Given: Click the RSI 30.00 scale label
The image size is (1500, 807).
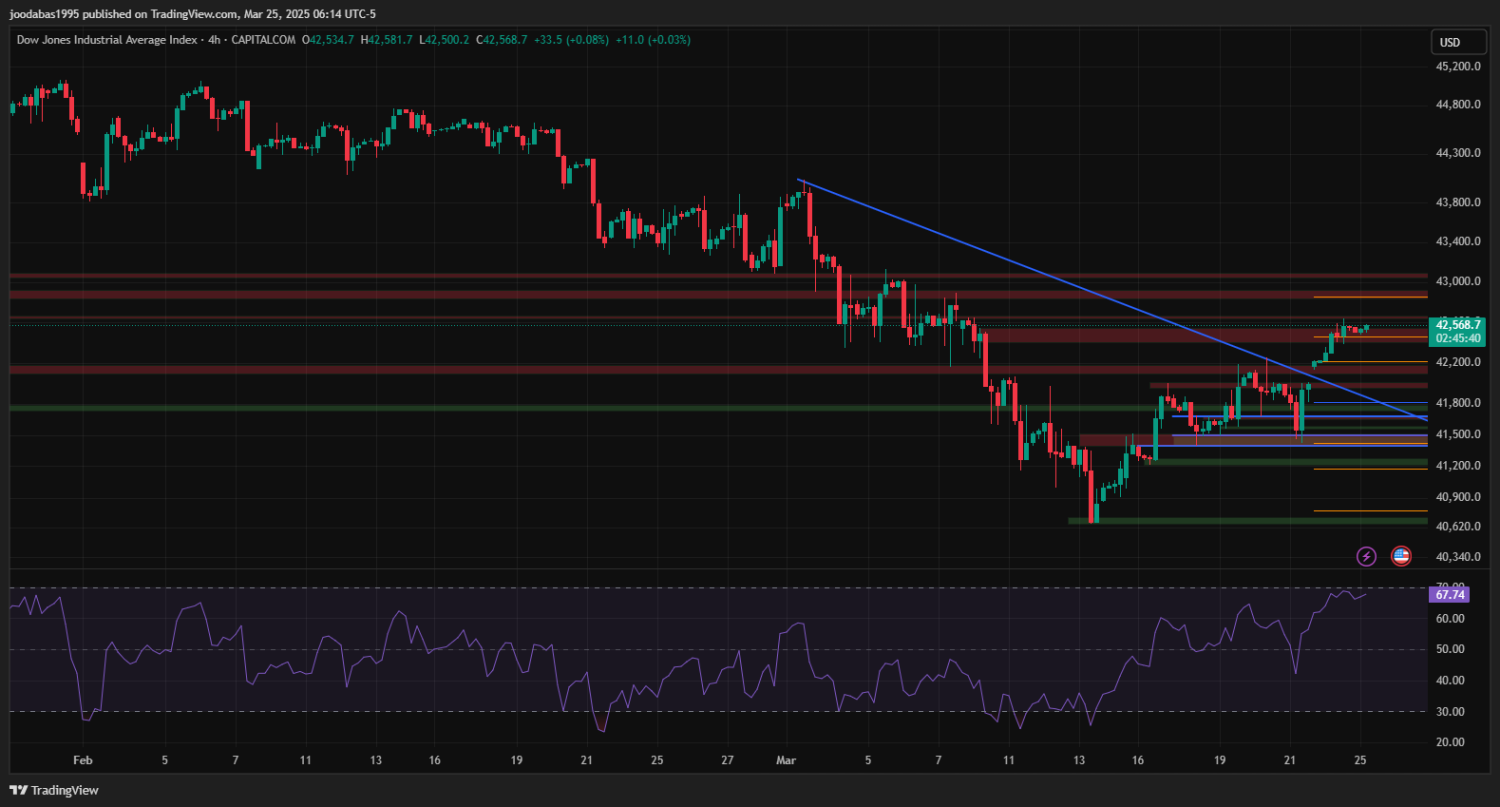Looking at the screenshot, I should click(x=1449, y=711).
